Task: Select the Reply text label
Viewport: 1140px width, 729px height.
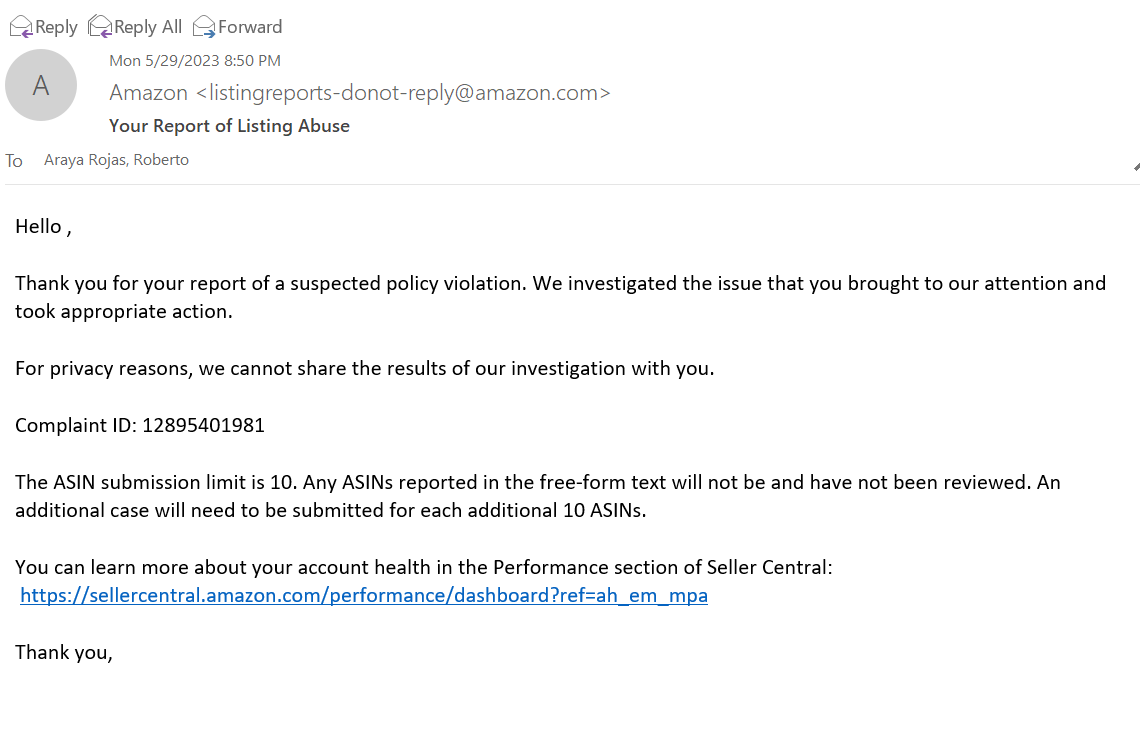Action: [56, 27]
